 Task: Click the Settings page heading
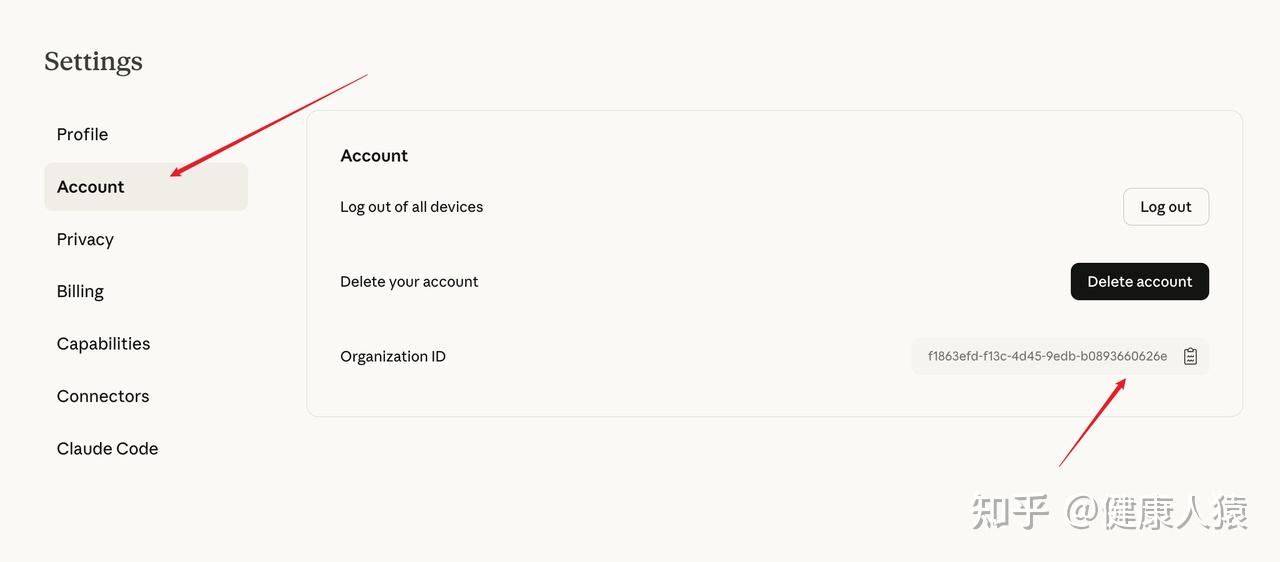pos(93,61)
